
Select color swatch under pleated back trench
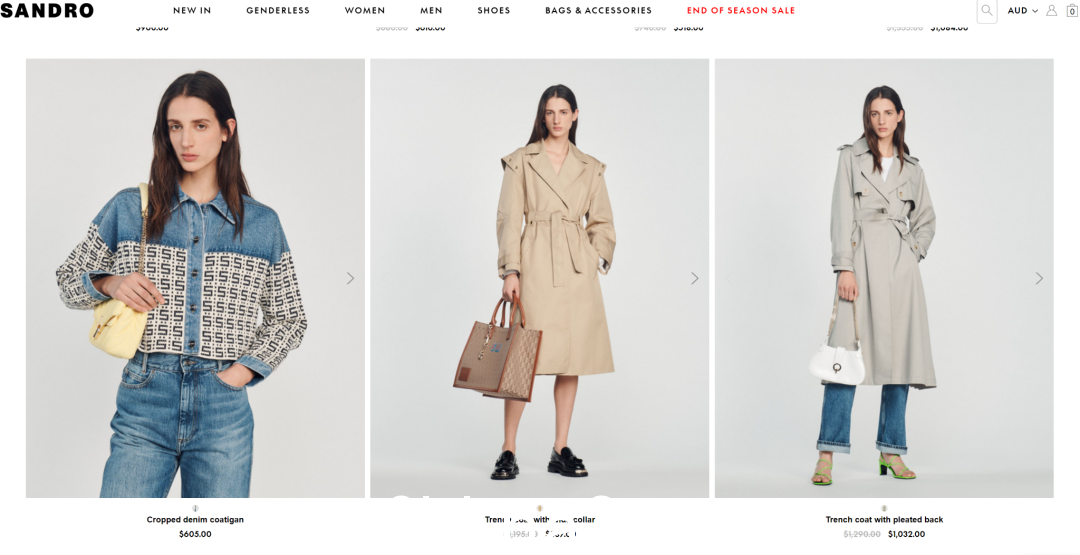884,508
